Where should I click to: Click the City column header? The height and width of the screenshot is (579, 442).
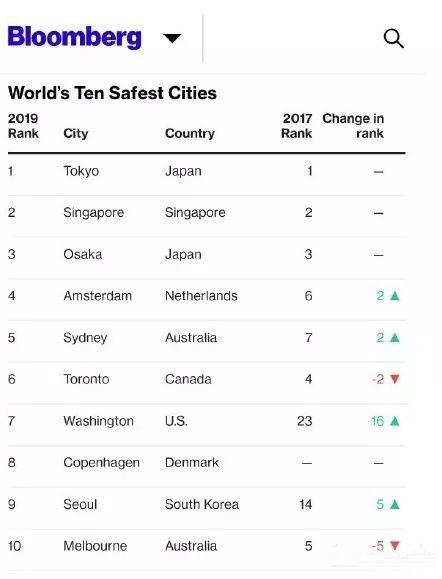[76, 133]
